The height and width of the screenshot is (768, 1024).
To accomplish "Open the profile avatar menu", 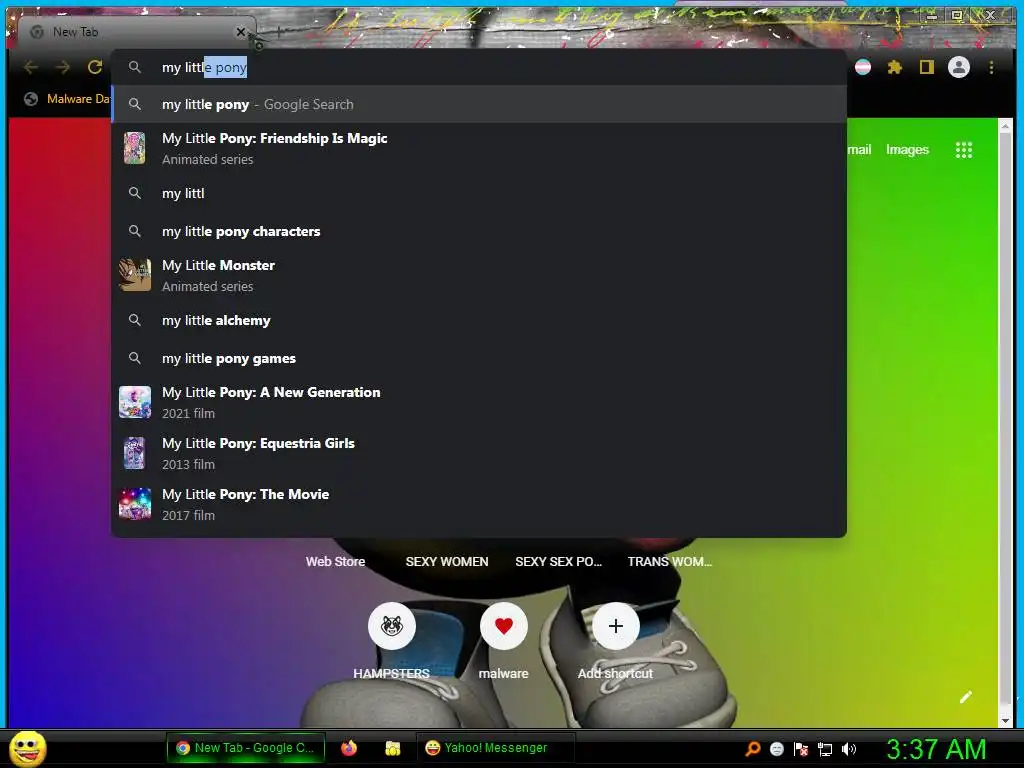I will point(959,67).
